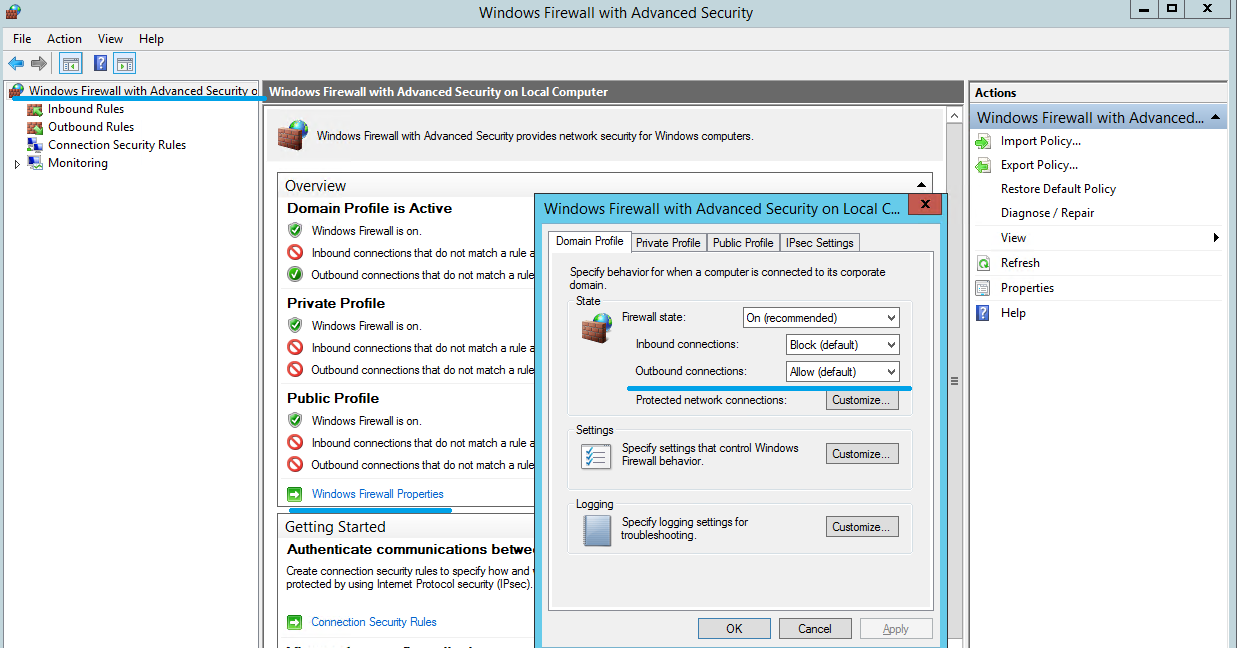The image size is (1237, 648).
Task: Customize Protected network connections
Action: tap(862, 400)
